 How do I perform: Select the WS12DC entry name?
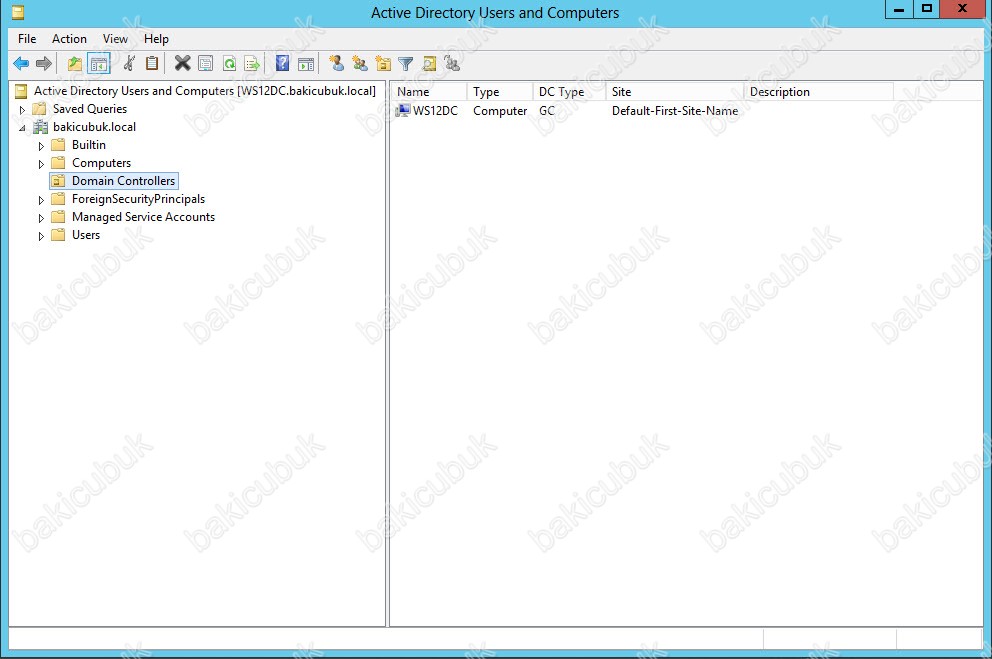435,111
